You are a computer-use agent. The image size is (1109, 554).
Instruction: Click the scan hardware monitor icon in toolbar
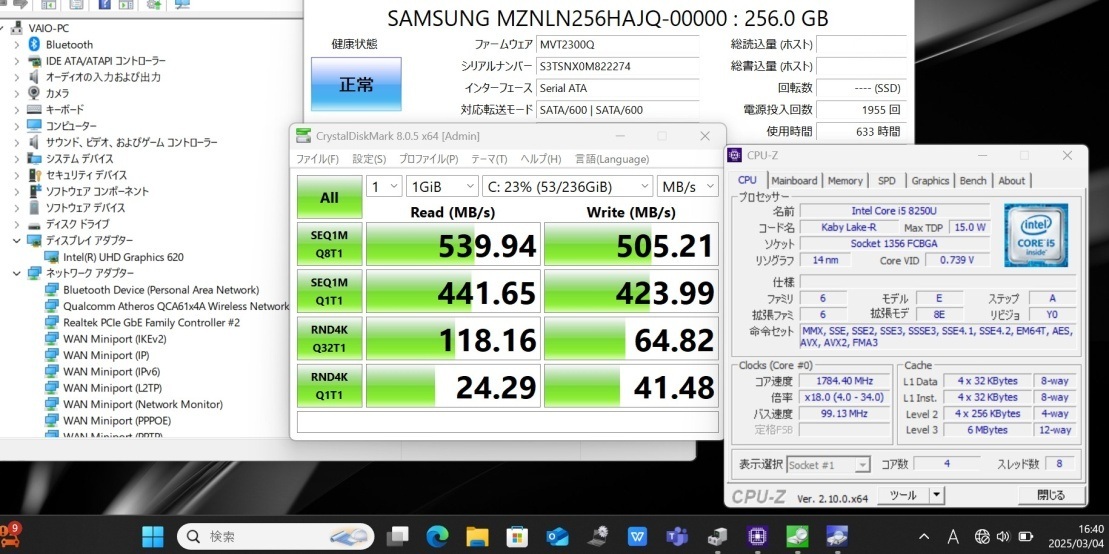[x=182, y=5]
